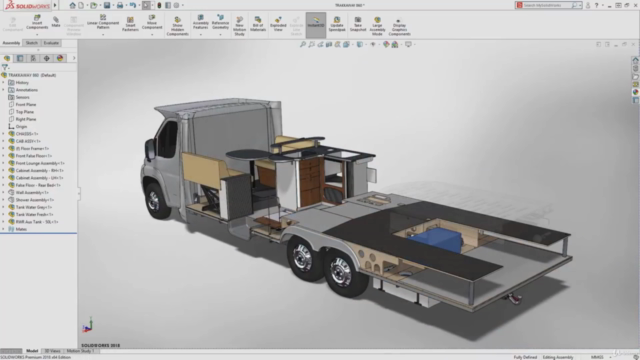Expand the CHASSIS<1> component
Viewport: 640px width, 360px height.
pos(4,134)
